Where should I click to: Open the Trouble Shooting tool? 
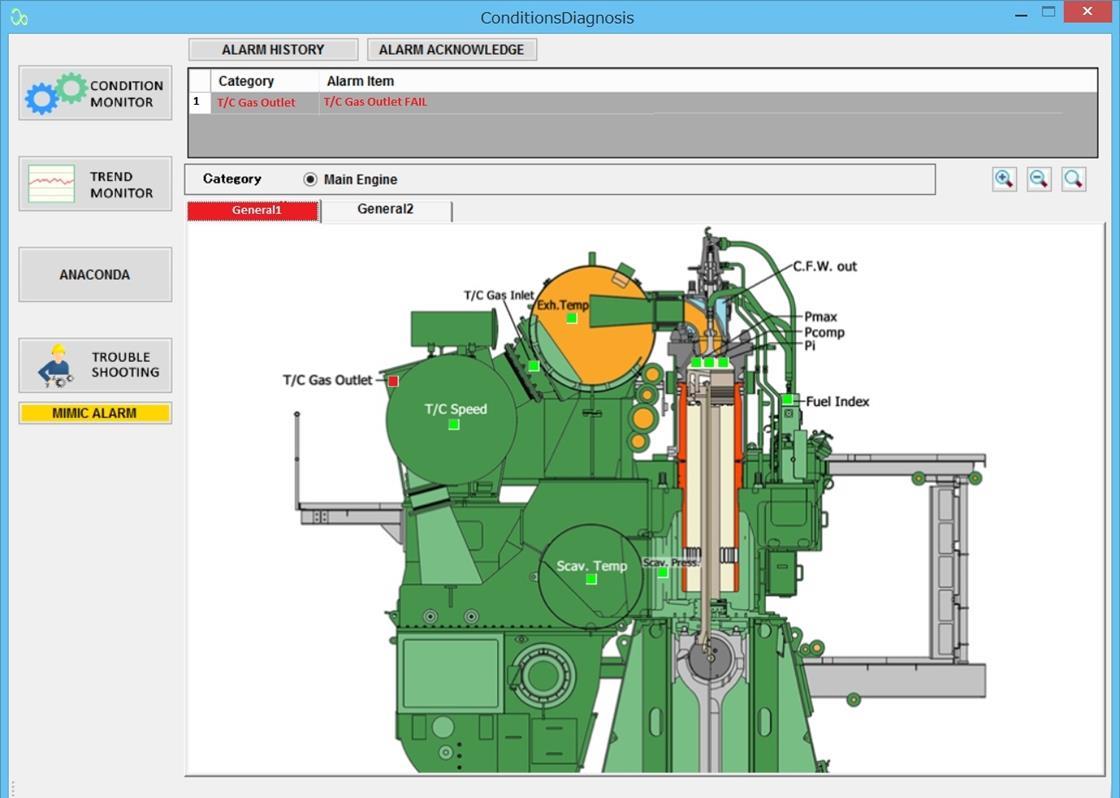[x=95, y=364]
